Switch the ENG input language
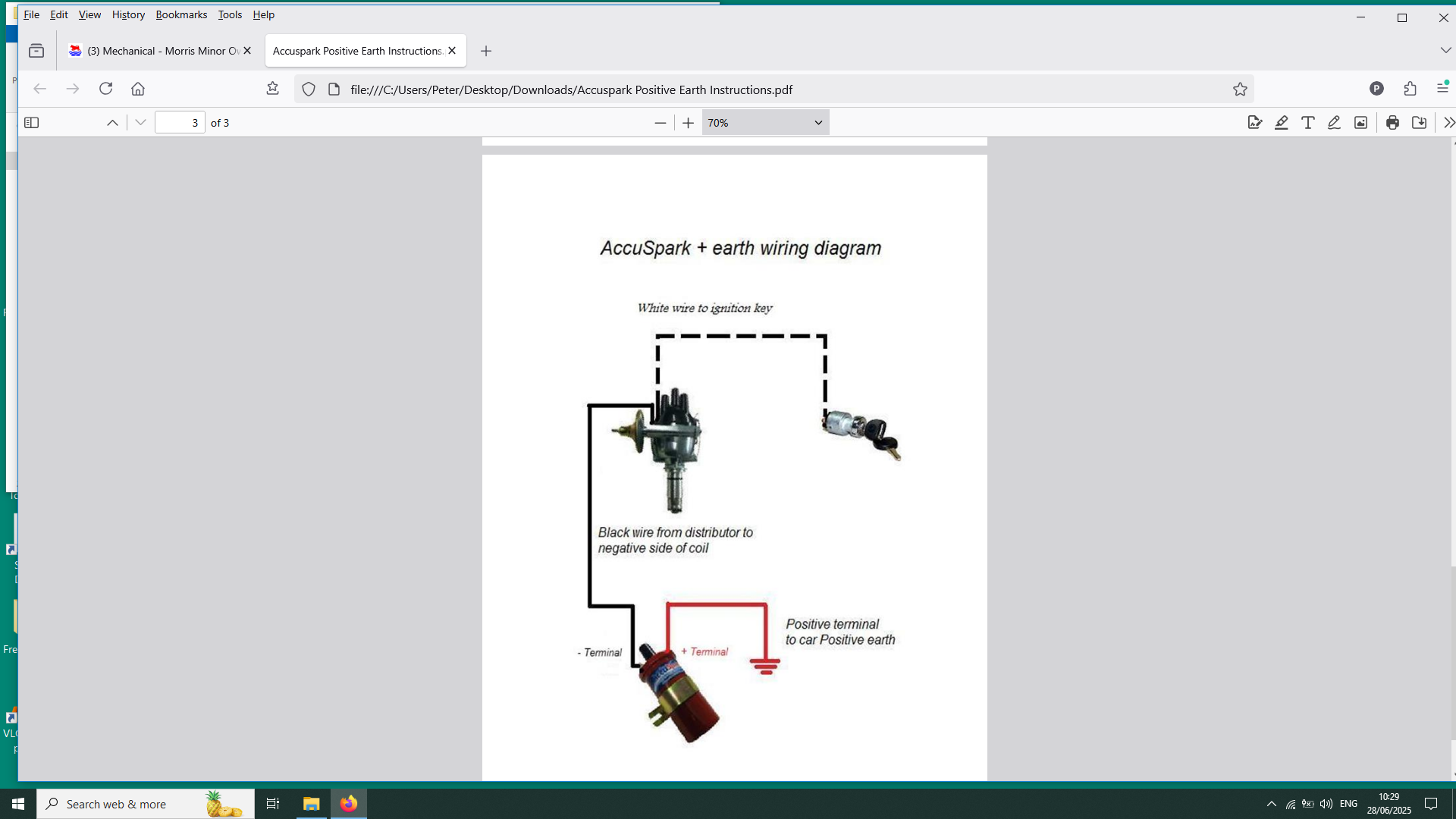 click(1348, 804)
